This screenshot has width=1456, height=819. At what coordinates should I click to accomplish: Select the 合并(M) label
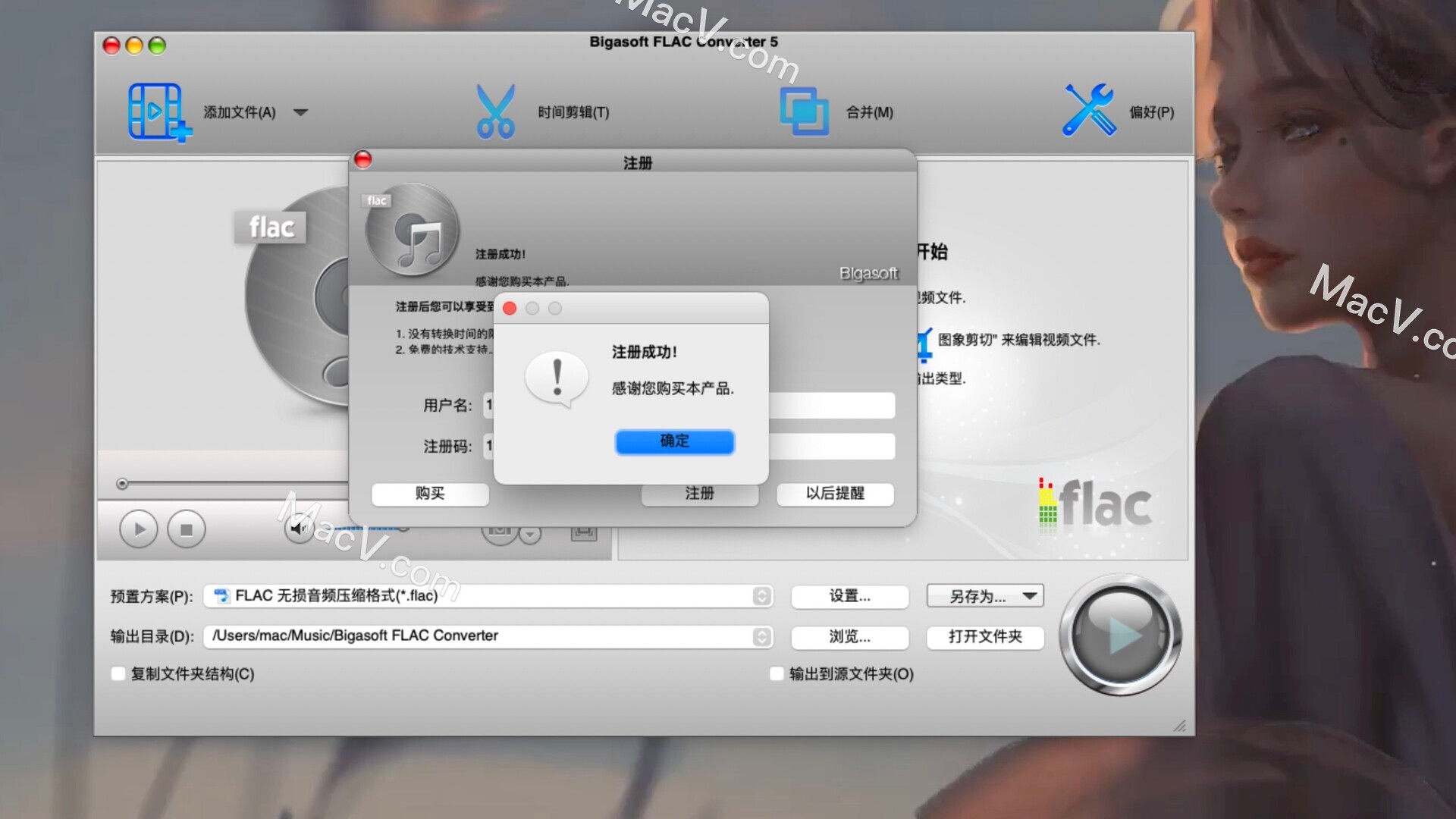pyautogui.click(x=870, y=112)
